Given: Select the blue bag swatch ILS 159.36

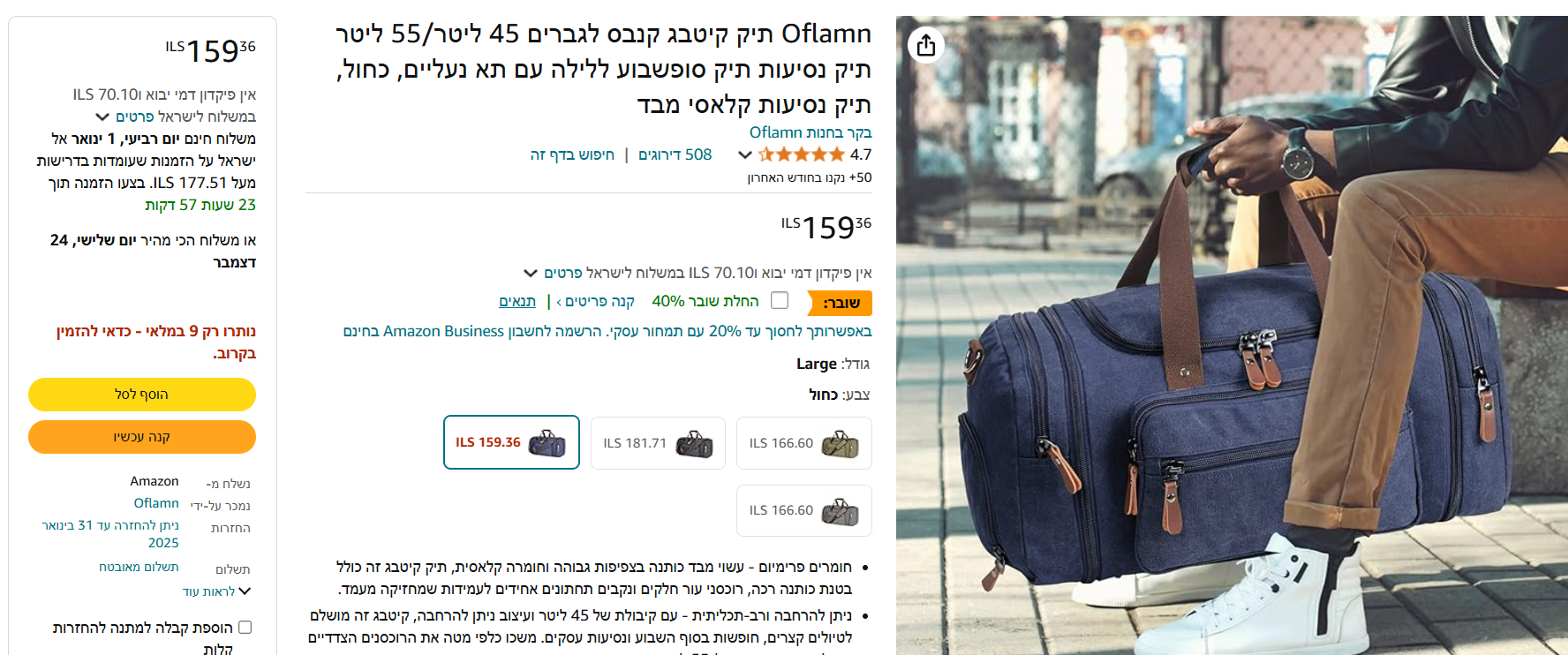Looking at the screenshot, I should (511, 442).
